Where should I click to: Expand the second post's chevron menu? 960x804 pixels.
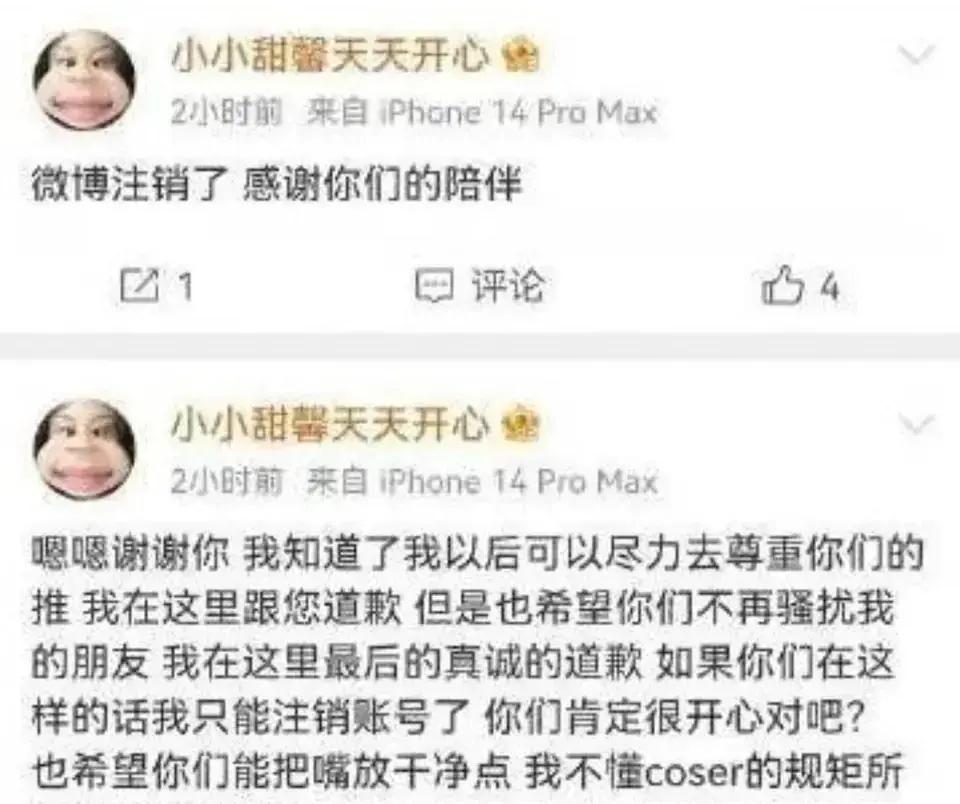coord(917,424)
